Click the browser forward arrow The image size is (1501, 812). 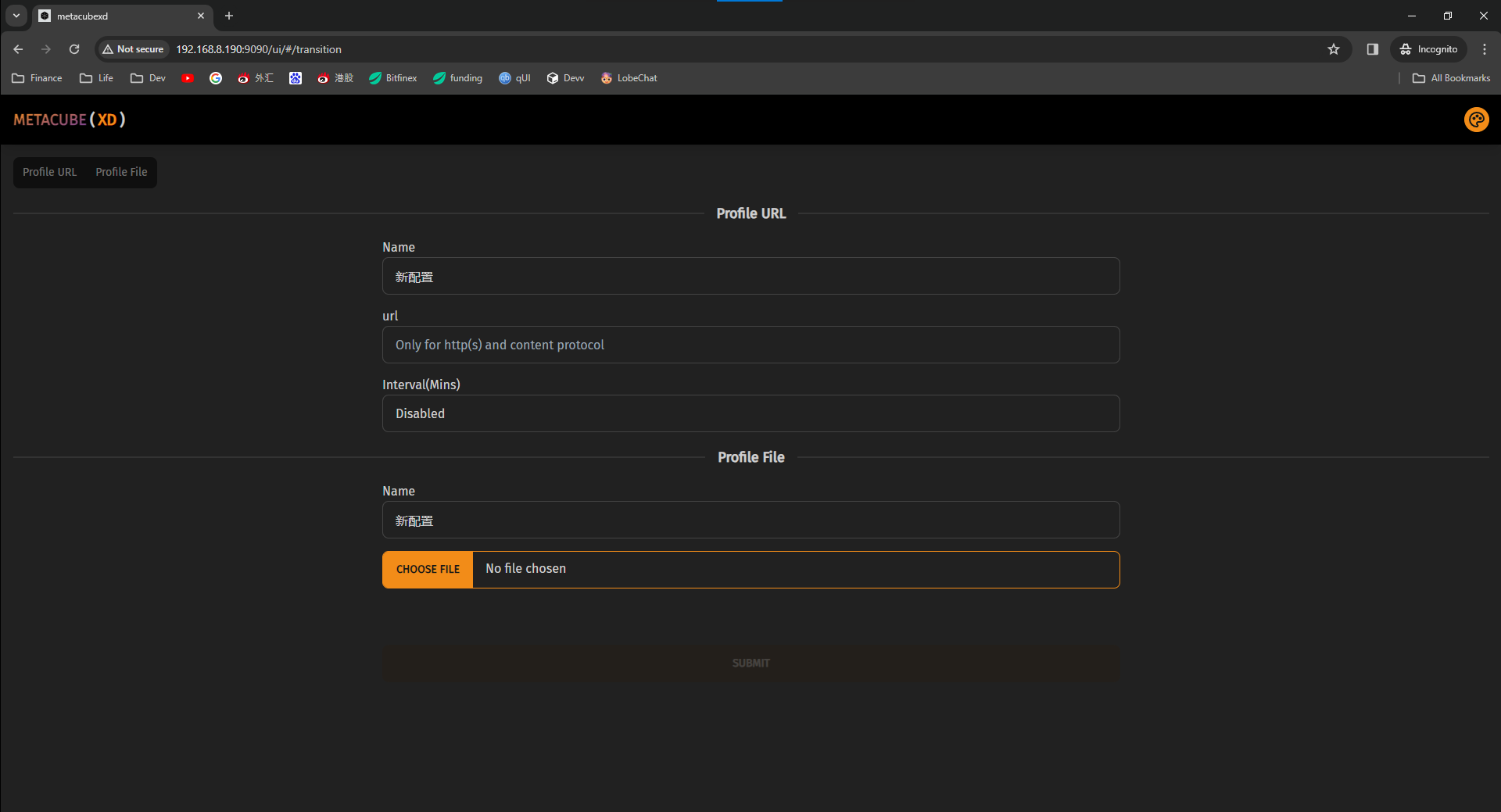coord(46,49)
